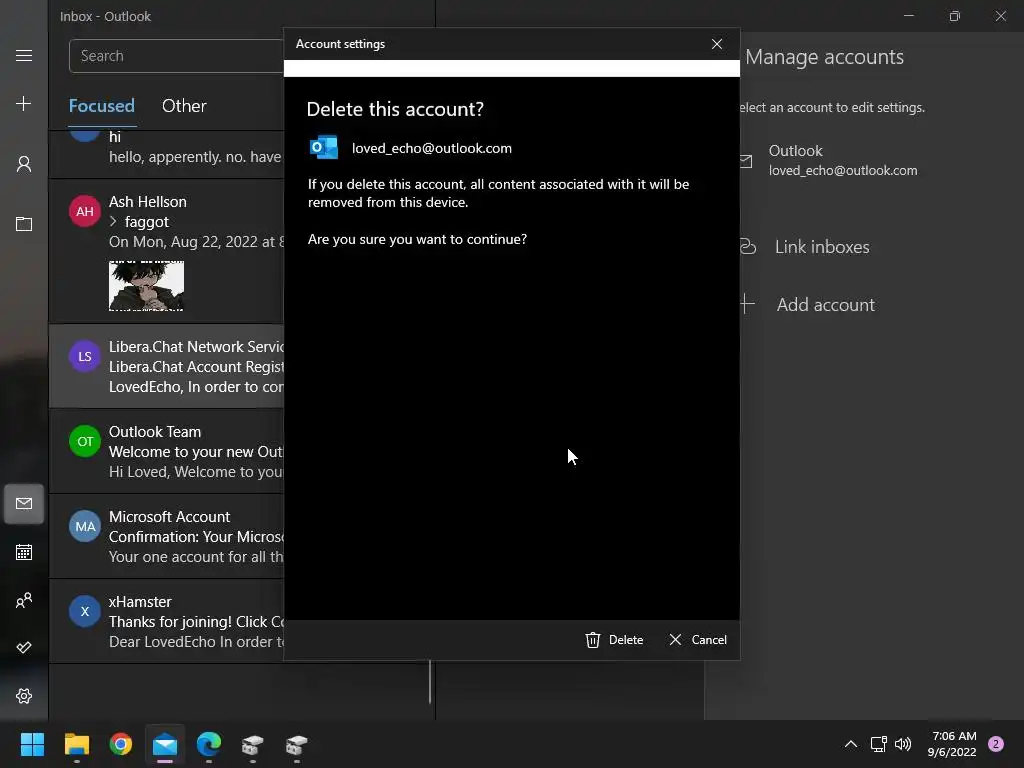Click the OT sender avatar
Viewport: 1024px width, 768px height.
[85, 441]
